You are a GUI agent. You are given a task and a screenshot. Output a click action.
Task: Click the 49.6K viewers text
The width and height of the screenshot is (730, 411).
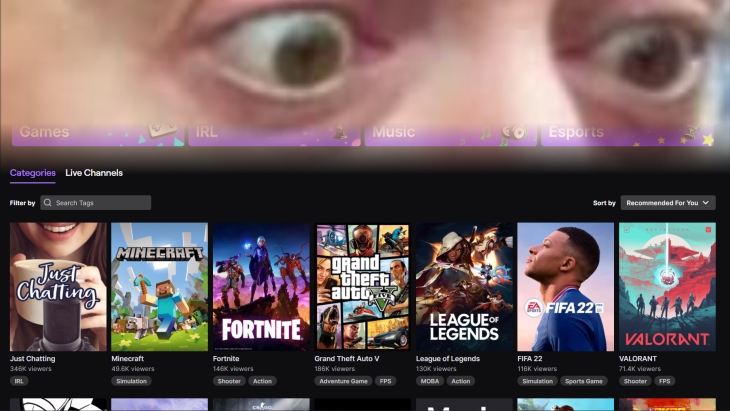point(133,369)
